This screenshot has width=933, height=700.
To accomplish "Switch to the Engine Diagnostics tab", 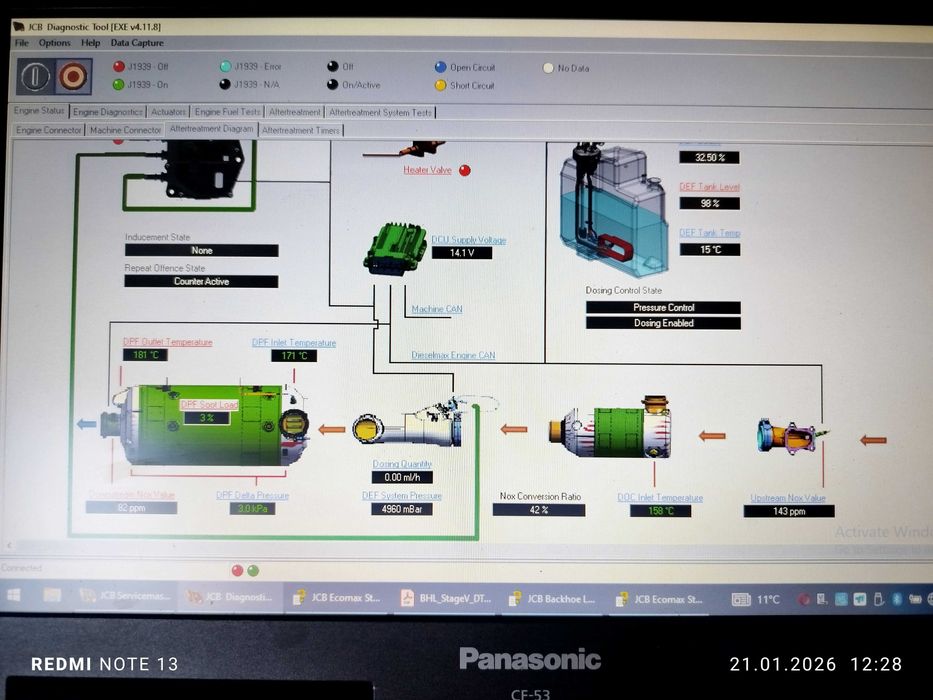I will 108,112.
